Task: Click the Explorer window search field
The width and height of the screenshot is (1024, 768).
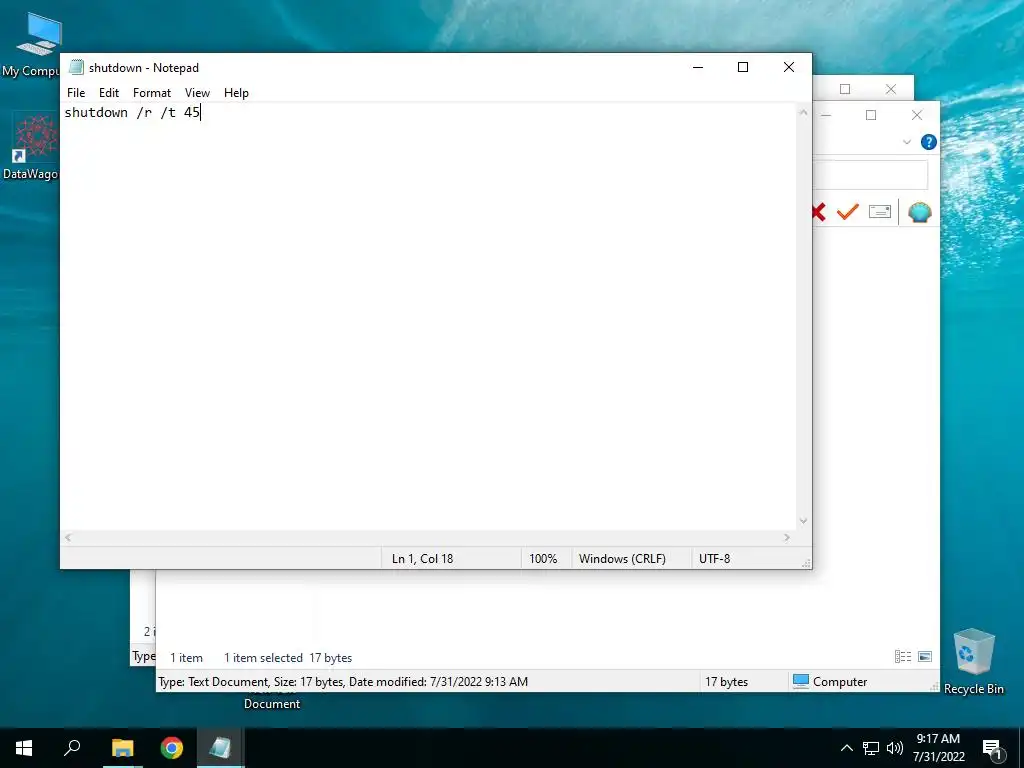Action: tap(871, 175)
